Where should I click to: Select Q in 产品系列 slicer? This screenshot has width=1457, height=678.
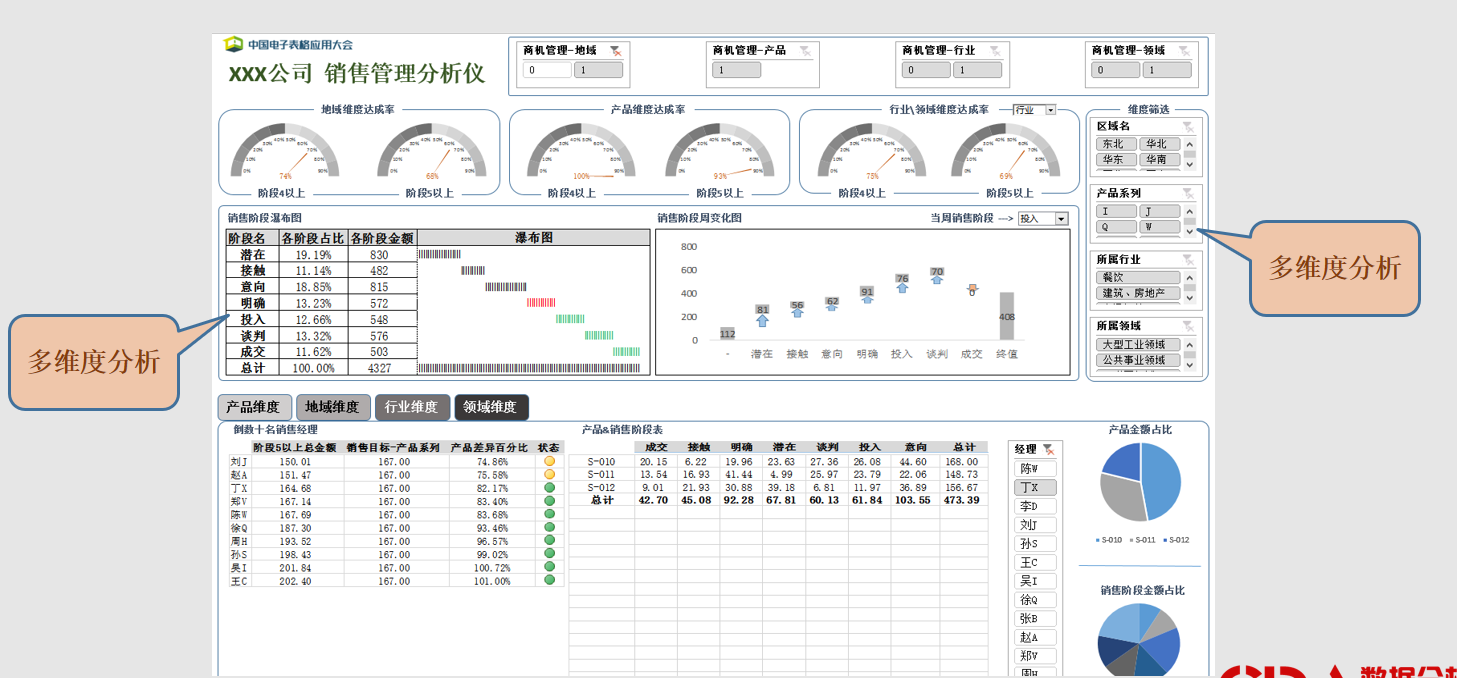point(1116,226)
